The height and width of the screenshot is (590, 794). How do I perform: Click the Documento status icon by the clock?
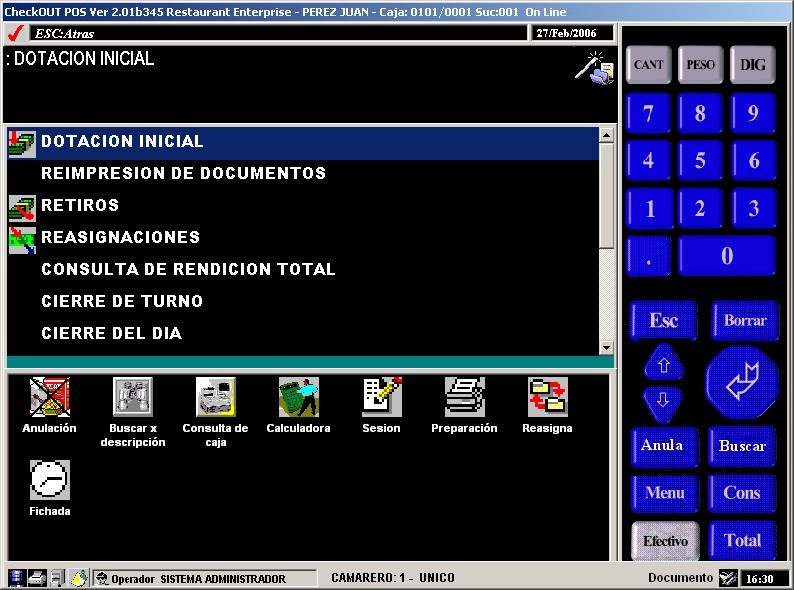click(x=728, y=578)
